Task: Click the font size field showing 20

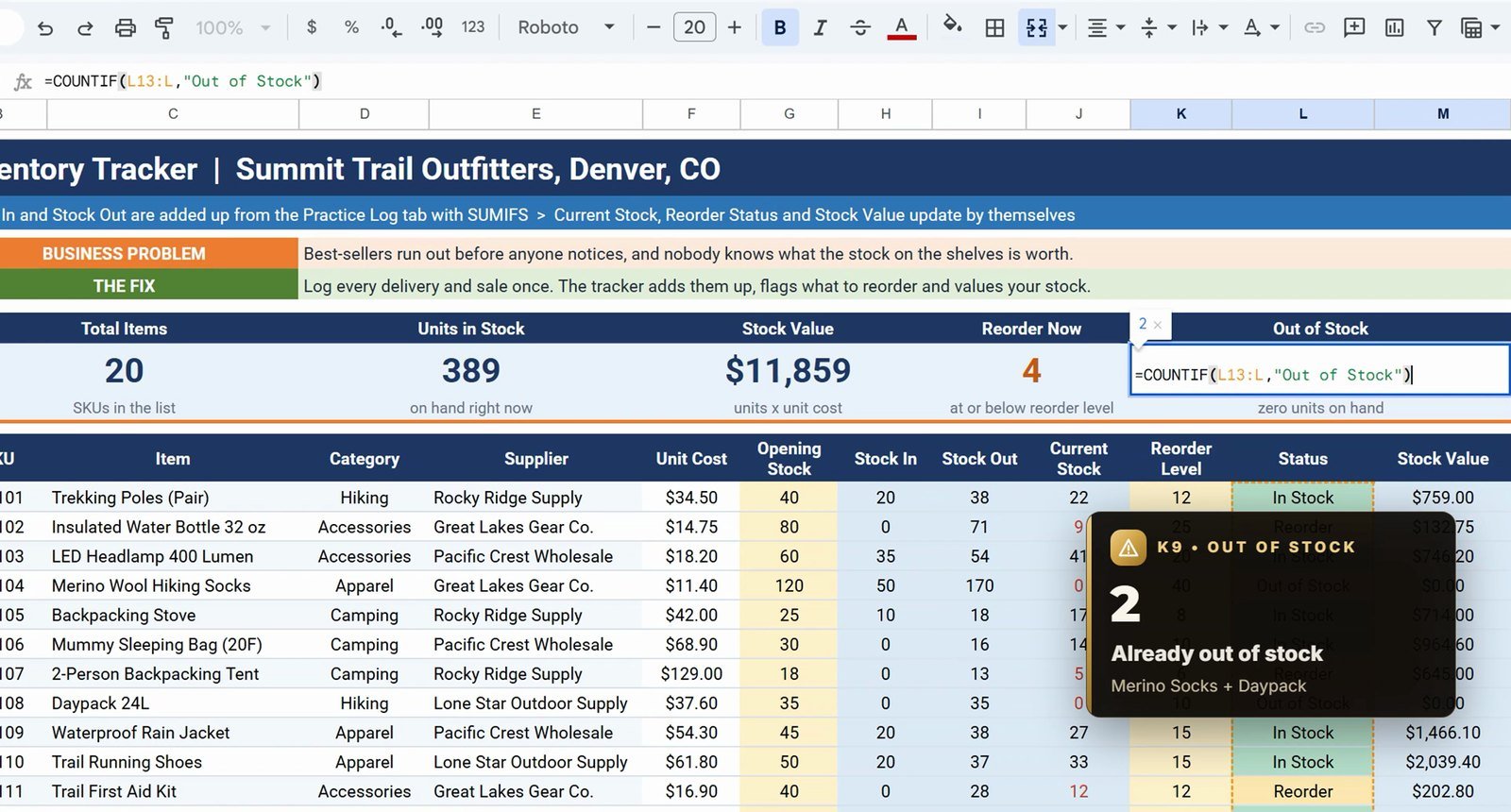Action: pos(694,27)
